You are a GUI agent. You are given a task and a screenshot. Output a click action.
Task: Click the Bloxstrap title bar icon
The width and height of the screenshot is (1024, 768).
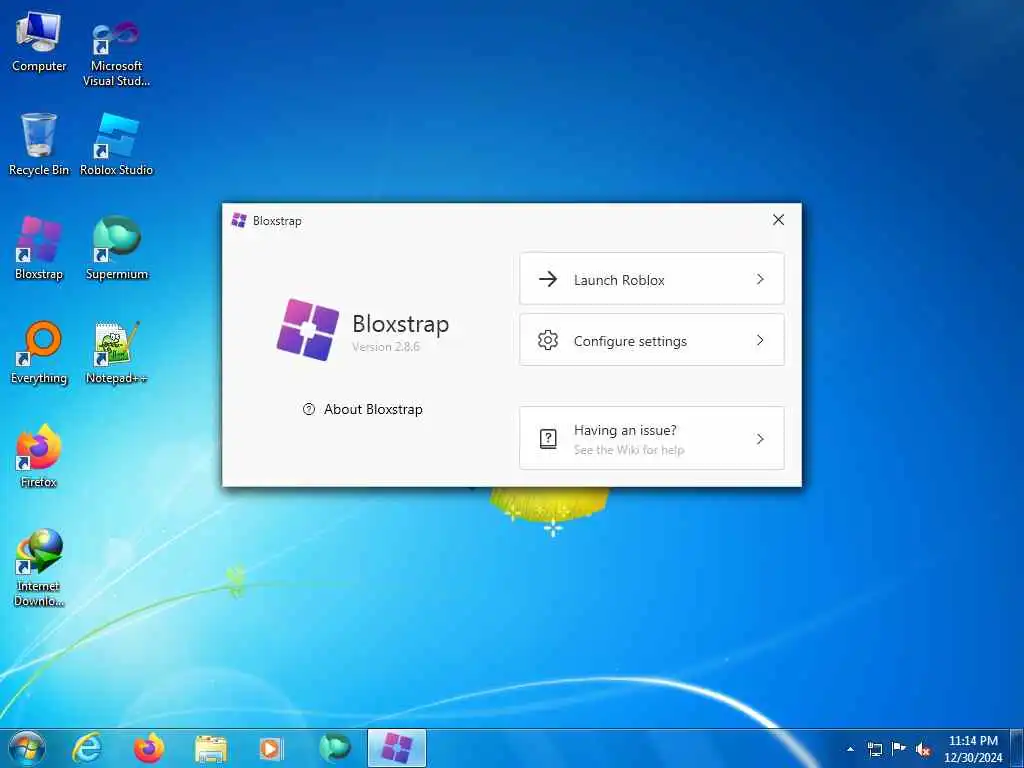239,220
